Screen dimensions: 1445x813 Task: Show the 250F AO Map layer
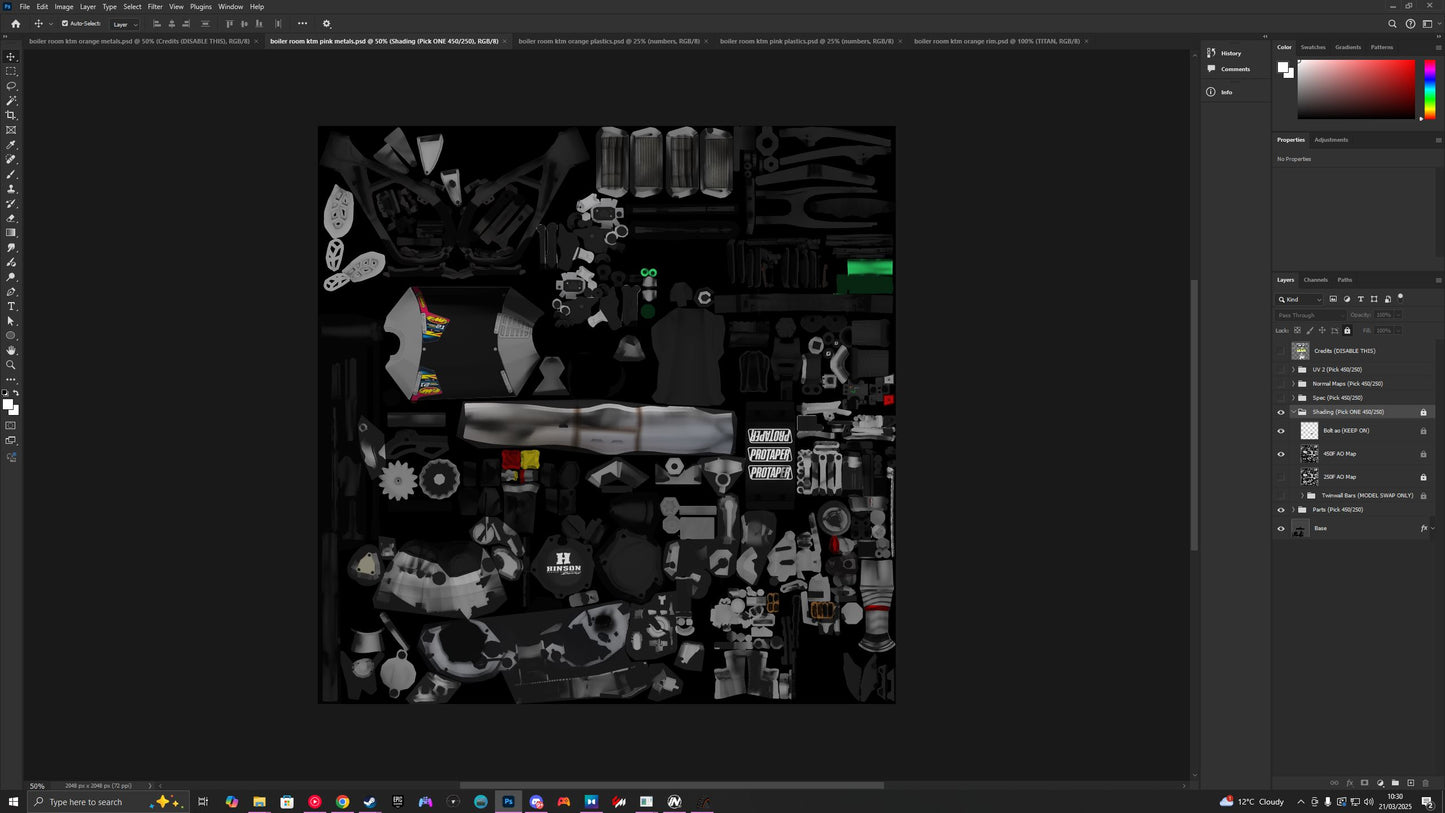[1281, 477]
